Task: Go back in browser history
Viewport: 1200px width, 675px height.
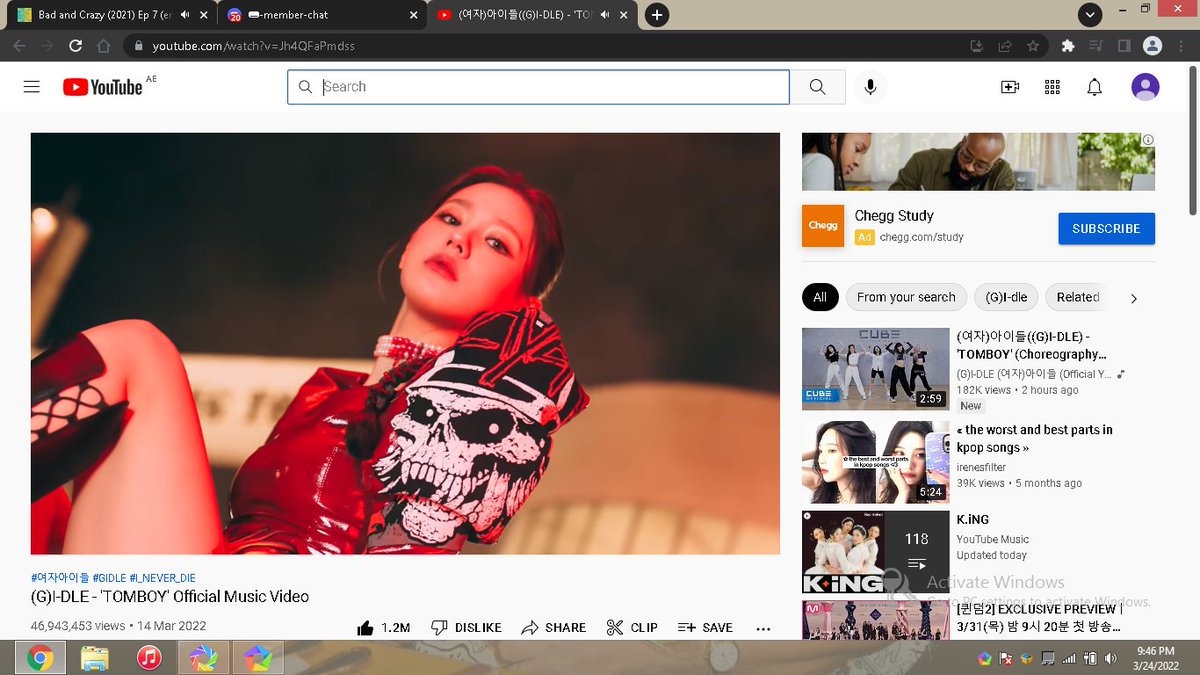Action: (19, 46)
